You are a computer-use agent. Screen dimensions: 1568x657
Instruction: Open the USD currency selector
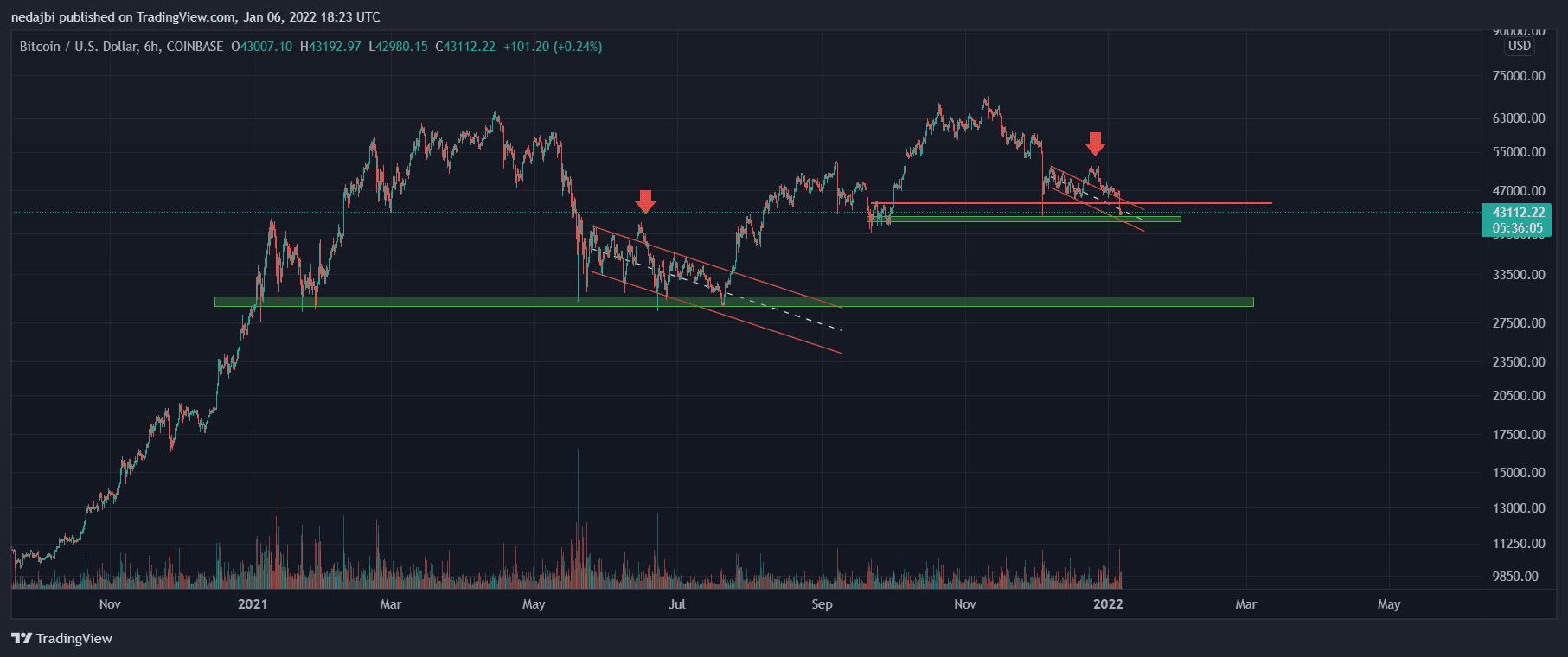click(x=1520, y=46)
